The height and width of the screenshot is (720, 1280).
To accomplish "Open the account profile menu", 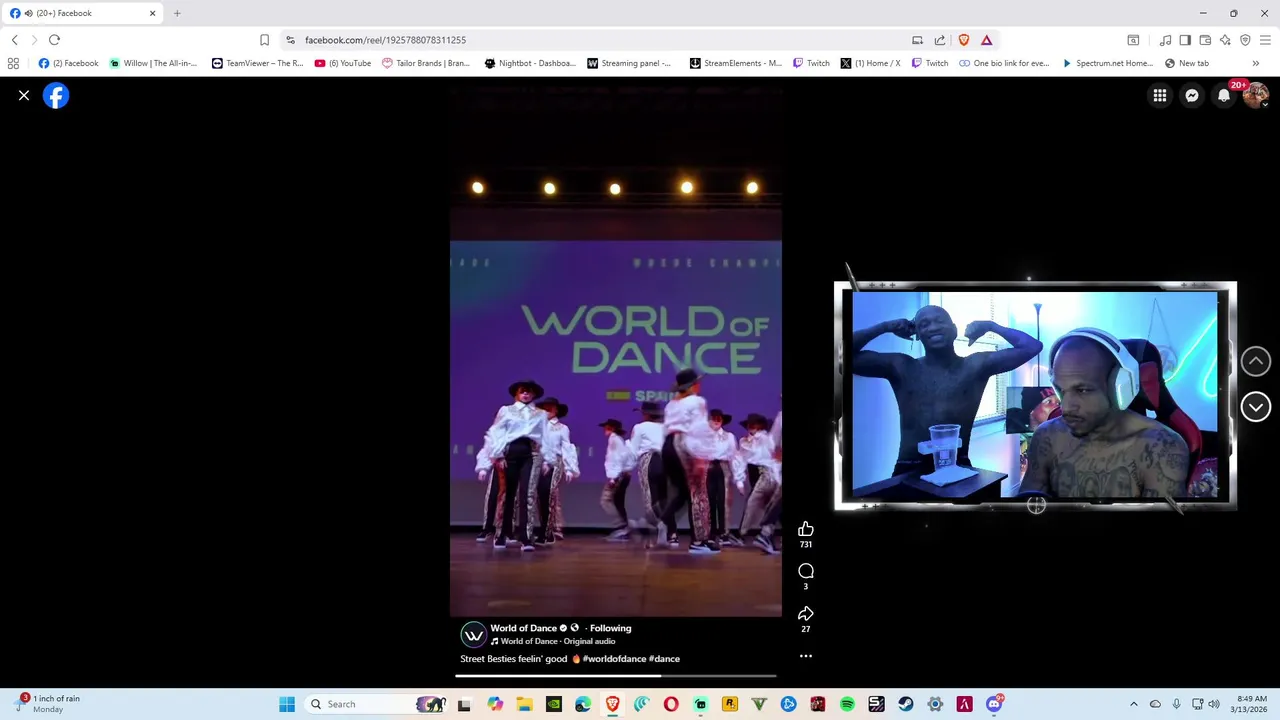I will (1256, 95).
